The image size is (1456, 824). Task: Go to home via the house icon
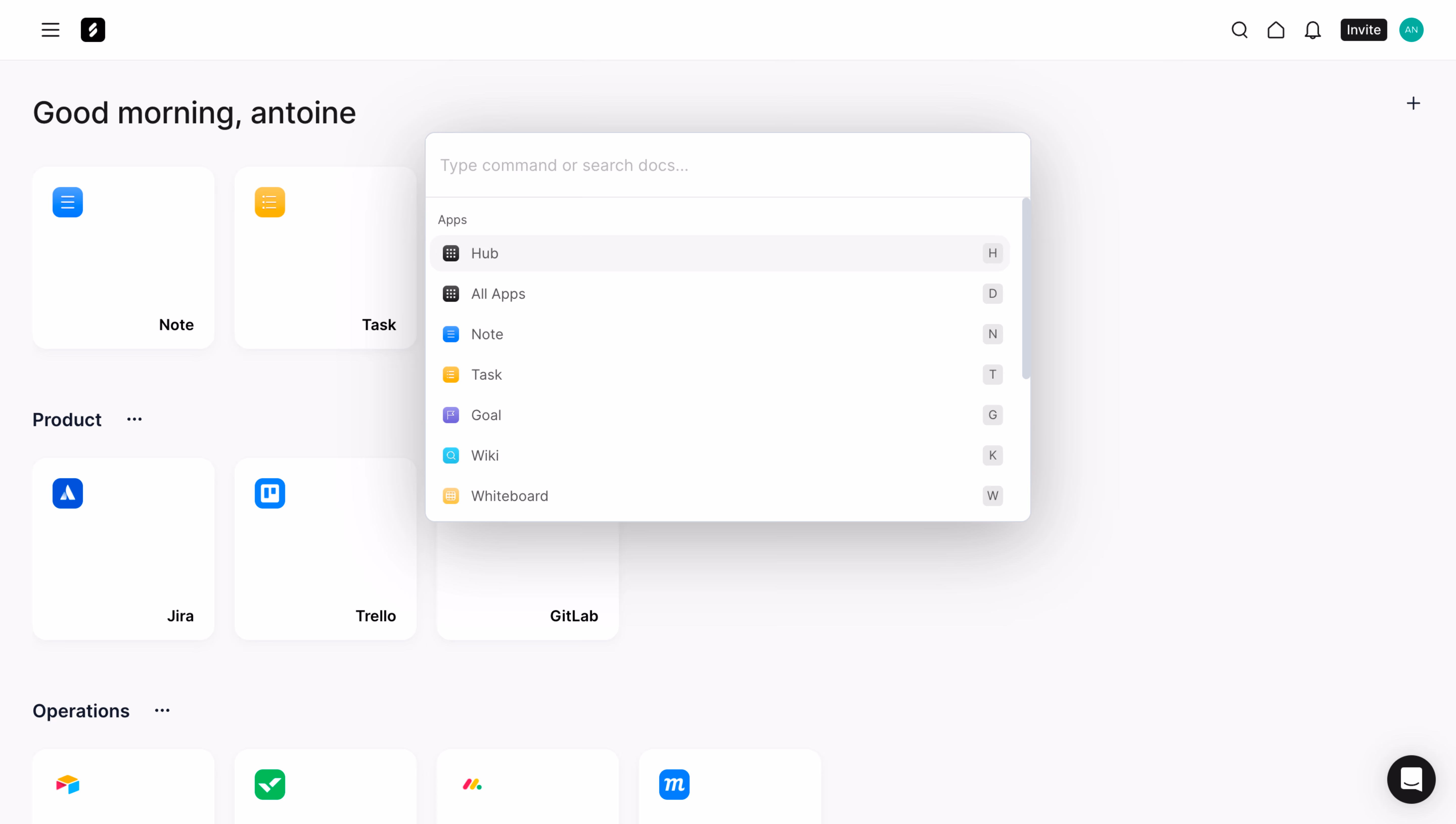pyautogui.click(x=1276, y=30)
